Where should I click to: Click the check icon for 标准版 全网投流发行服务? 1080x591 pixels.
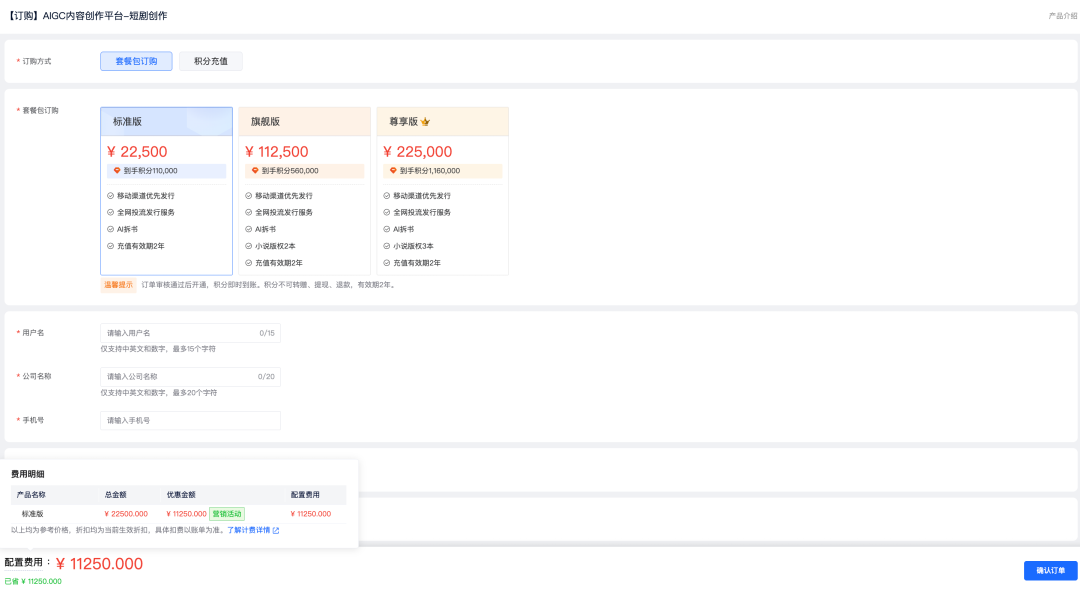click(110, 212)
